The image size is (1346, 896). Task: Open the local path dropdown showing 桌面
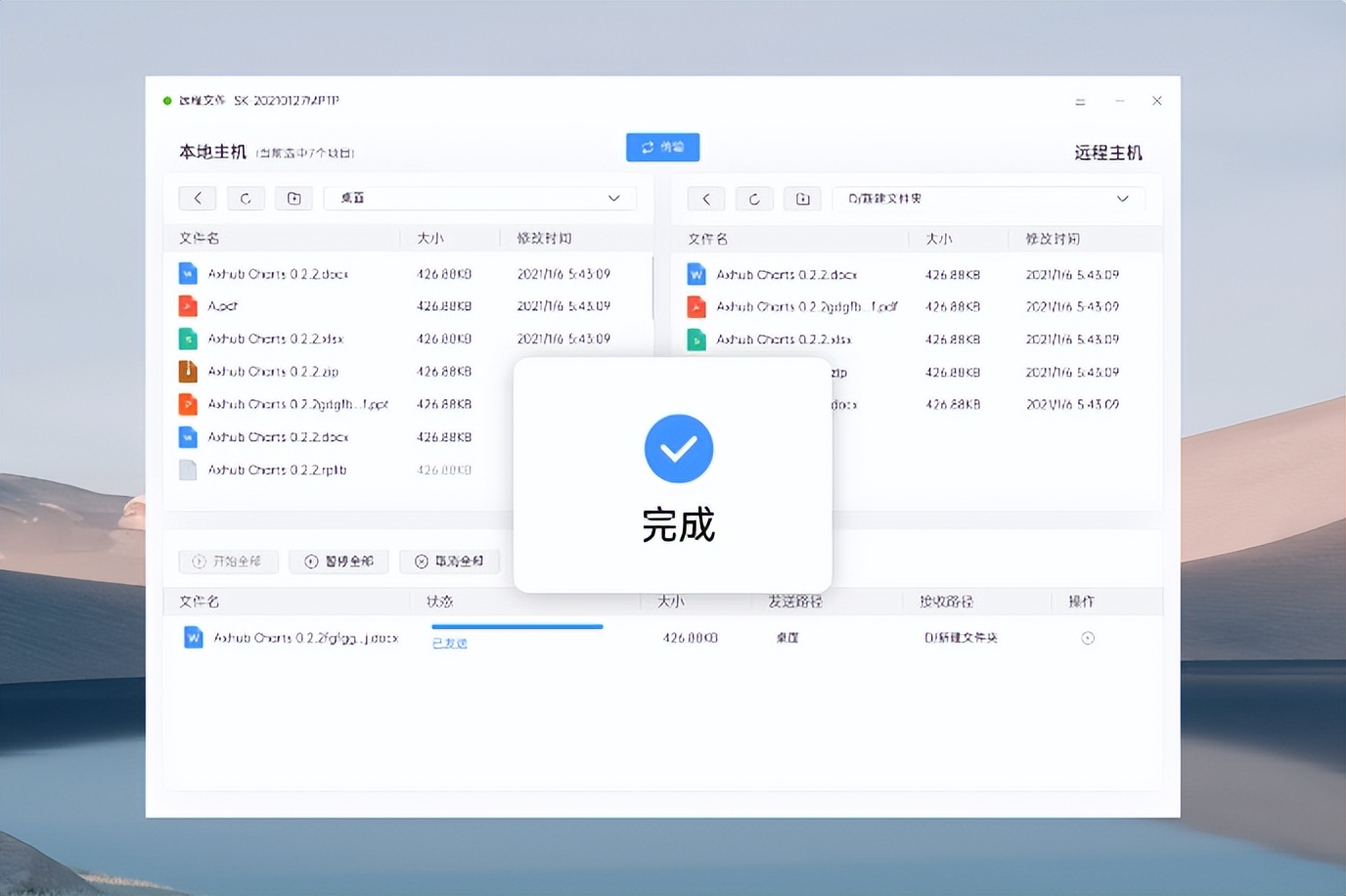click(479, 198)
